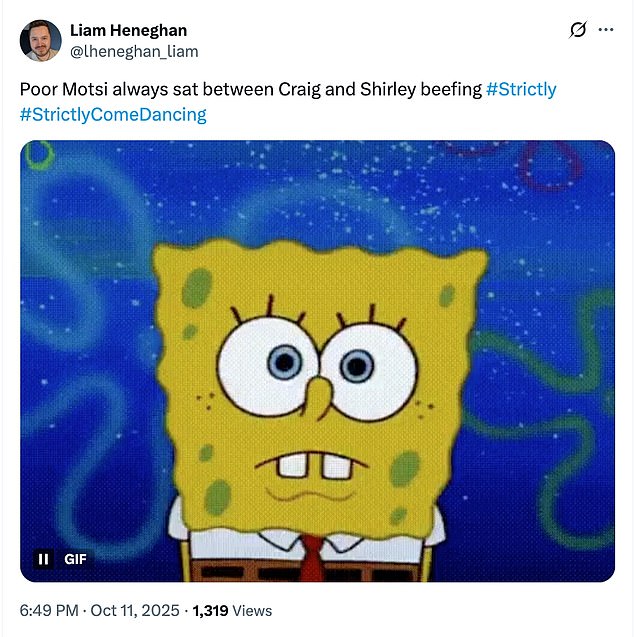Click the GIF badge label
Image resolution: width=634 pixels, height=637 pixels.
click(75, 559)
